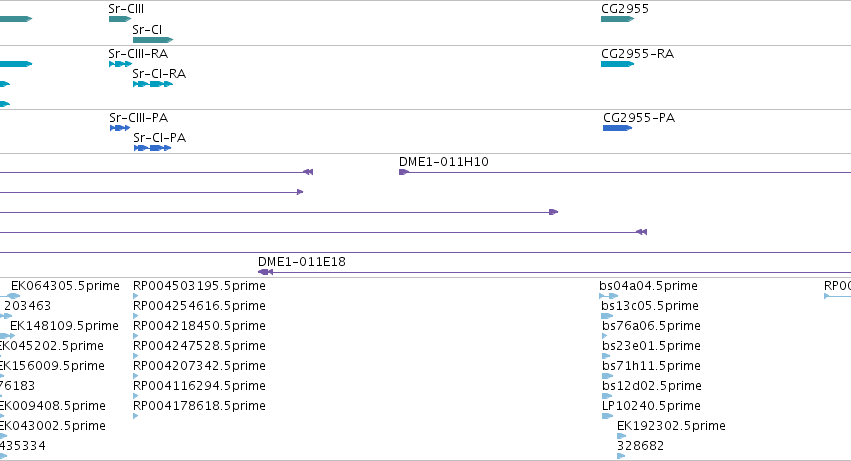Click the Sr-CIII-RA transcript glyph
Viewport: 851px width, 461px height.
click(x=120, y=64)
